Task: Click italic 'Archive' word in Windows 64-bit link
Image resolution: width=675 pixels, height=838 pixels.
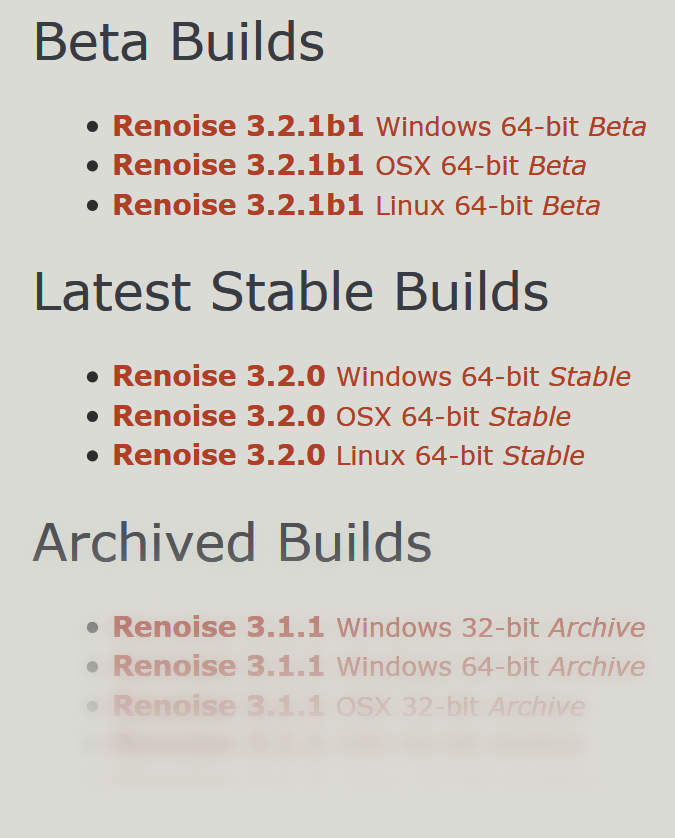Action: click(x=598, y=666)
